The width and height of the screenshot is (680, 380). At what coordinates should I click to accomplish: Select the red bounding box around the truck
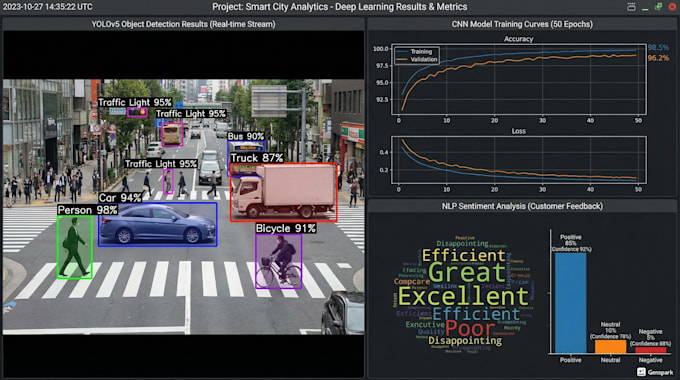coord(284,193)
